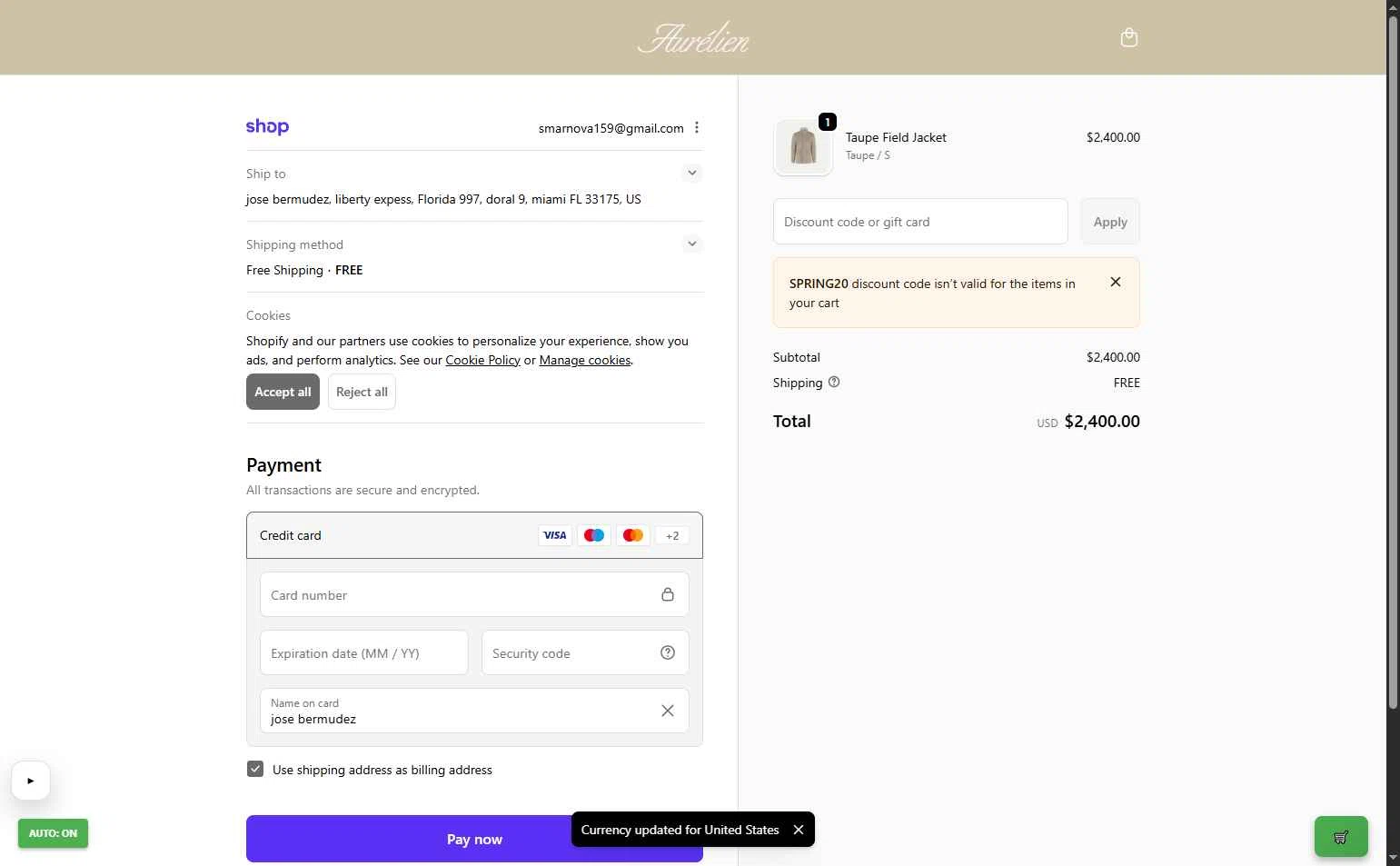The height and width of the screenshot is (866, 1400).
Task: Click the Taupe Field Jacket thumbnail
Action: tap(803, 146)
